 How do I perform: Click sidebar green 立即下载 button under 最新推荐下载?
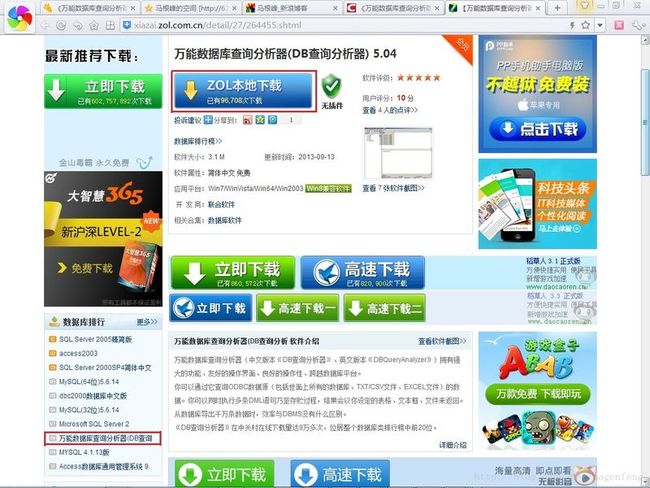pos(103,91)
